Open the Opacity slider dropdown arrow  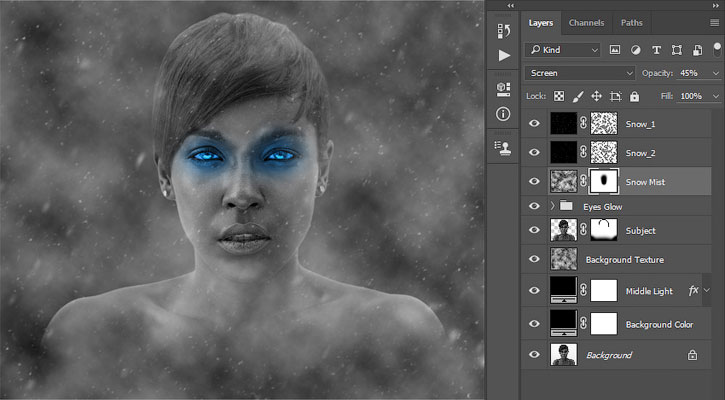pos(716,74)
